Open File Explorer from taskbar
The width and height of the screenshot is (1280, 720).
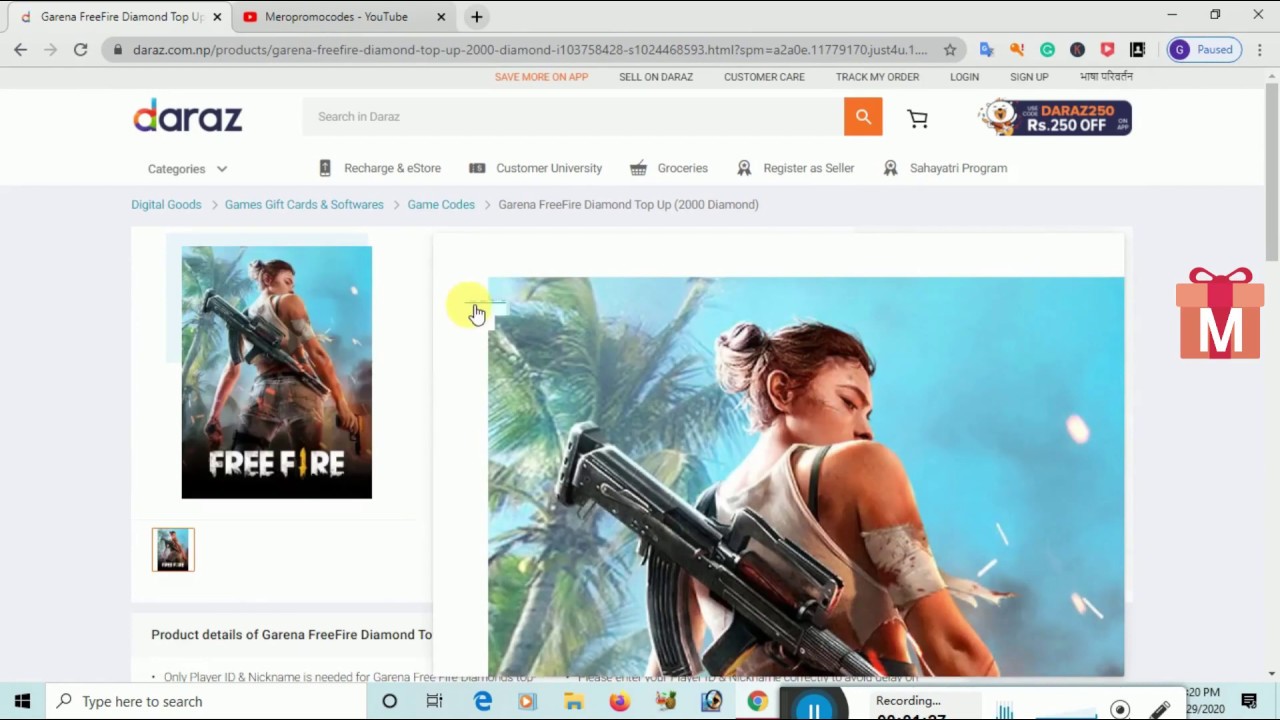tap(573, 701)
